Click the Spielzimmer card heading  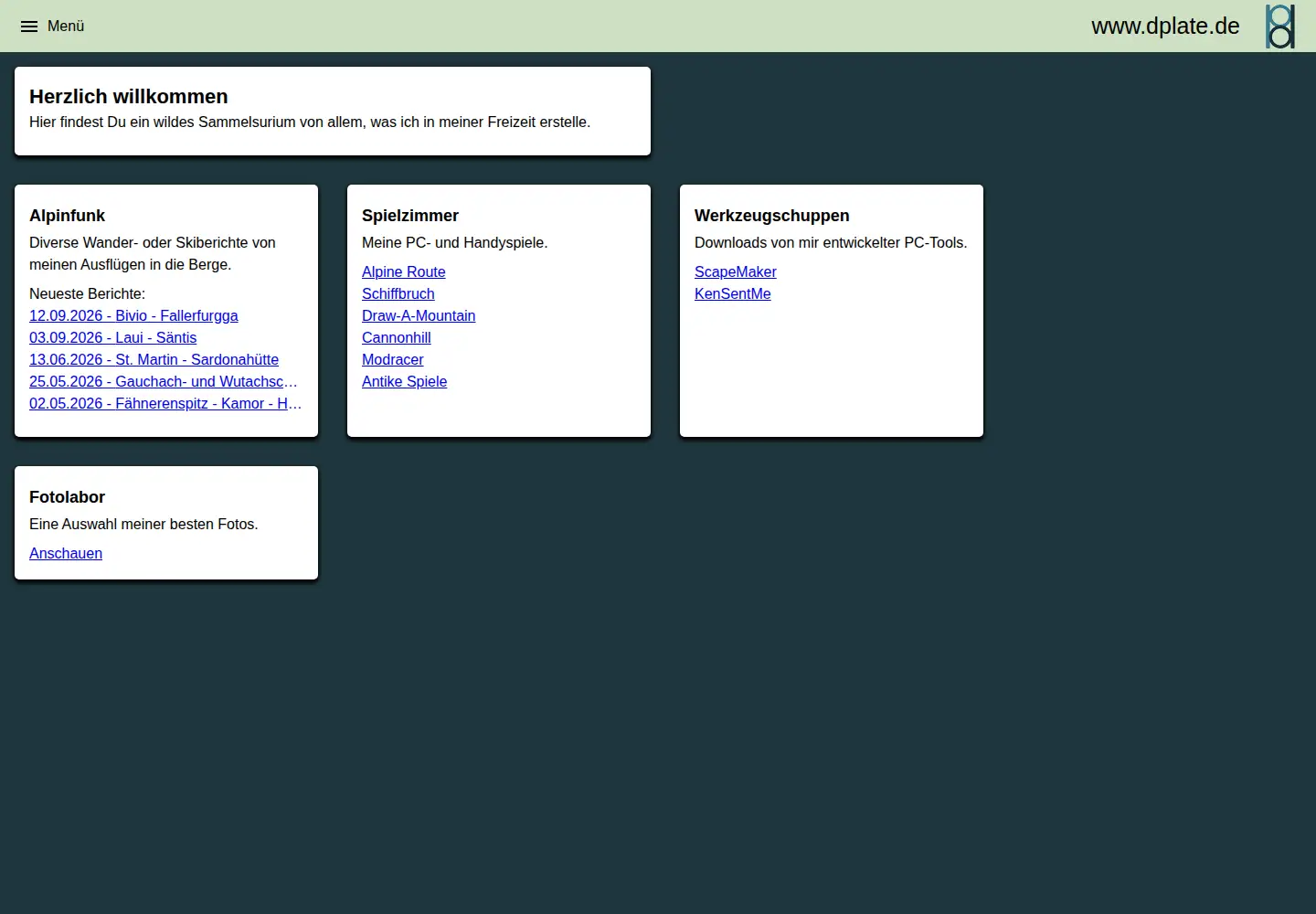pyautogui.click(x=410, y=216)
